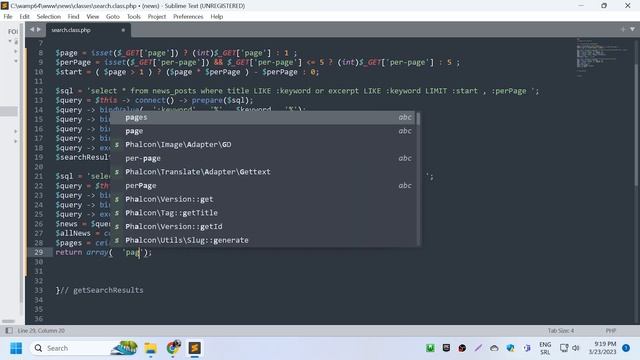Open the Help menu
The width and height of the screenshot is (640, 360).
click(217, 17)
